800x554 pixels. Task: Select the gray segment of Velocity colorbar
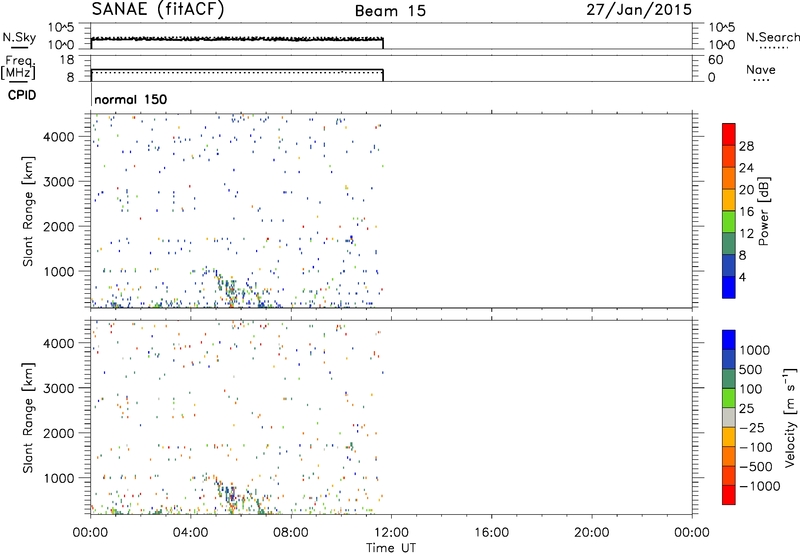click(729, 418)
